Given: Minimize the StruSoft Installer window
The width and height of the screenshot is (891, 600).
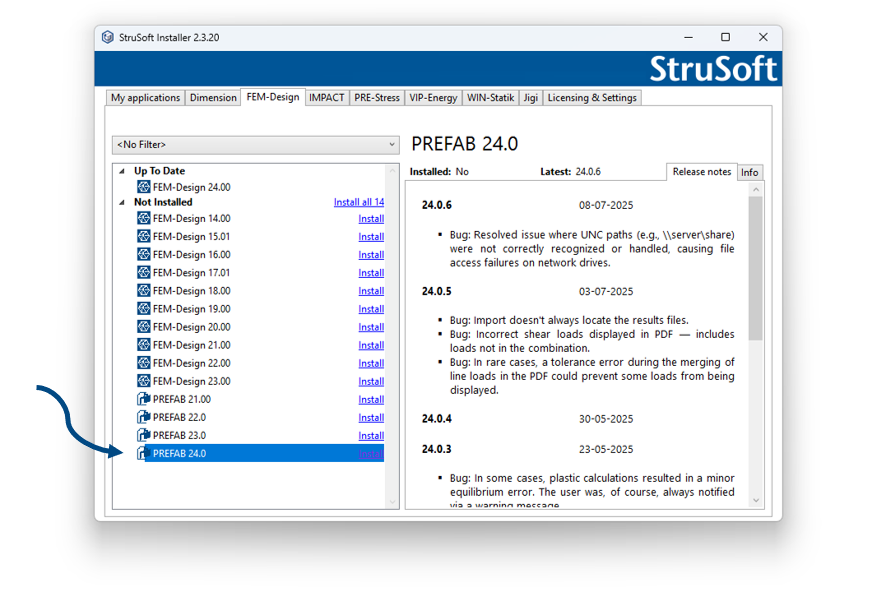Looking at the screenshot, I should click(x=688, y=37).
